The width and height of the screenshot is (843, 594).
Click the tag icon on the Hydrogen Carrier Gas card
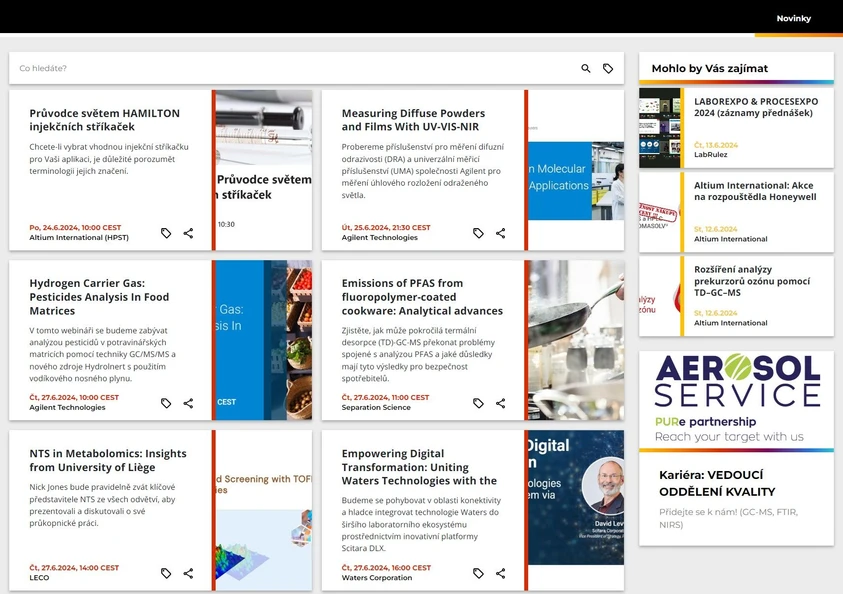[166, 403]
